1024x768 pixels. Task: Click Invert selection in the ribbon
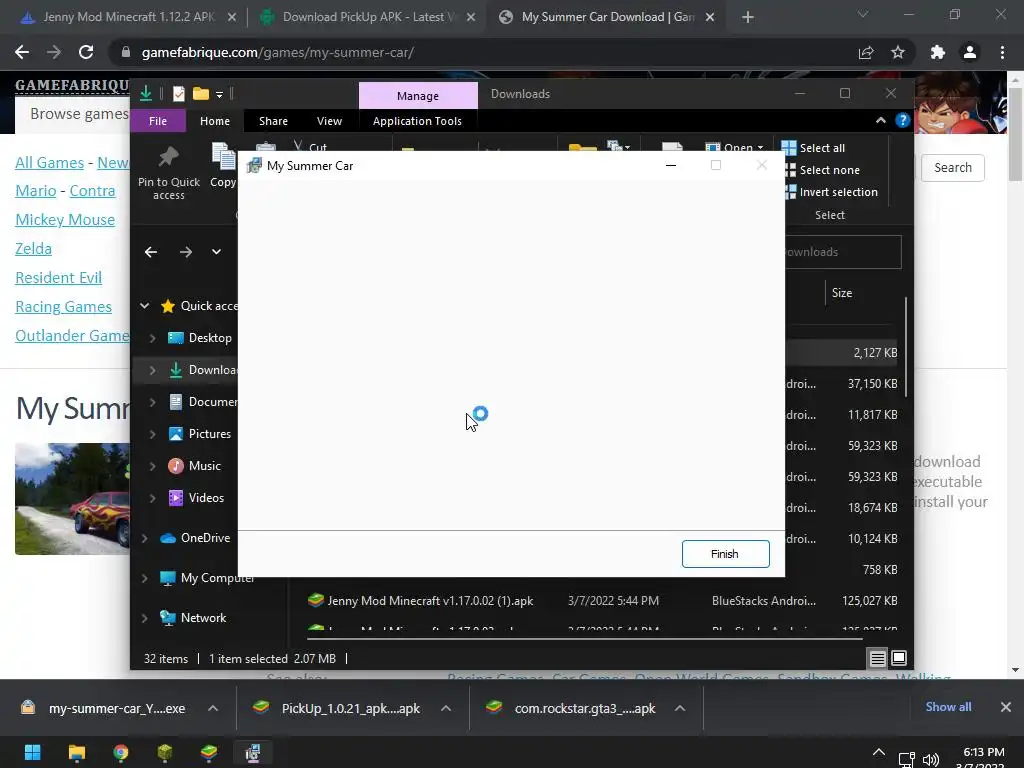point(830,192)
